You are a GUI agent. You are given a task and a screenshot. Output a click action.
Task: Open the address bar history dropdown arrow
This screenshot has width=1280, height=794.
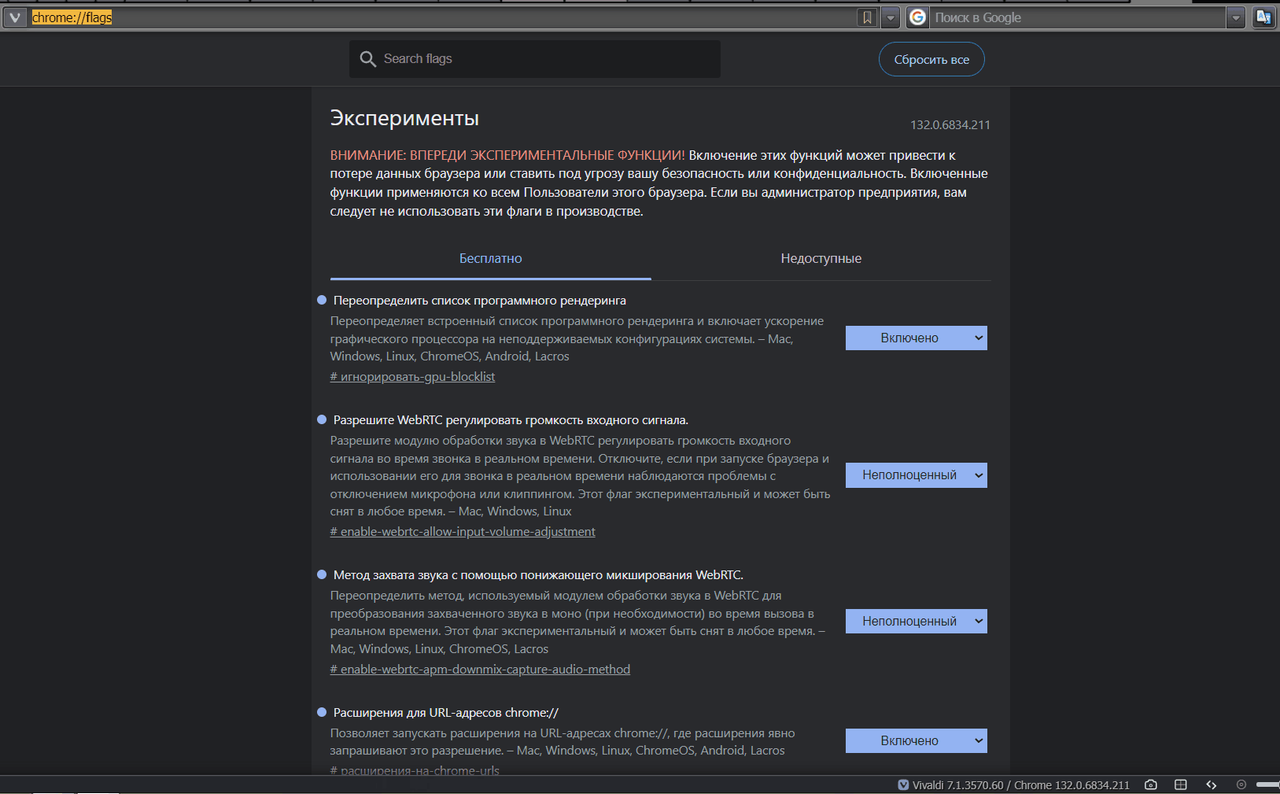click(890, 17)
